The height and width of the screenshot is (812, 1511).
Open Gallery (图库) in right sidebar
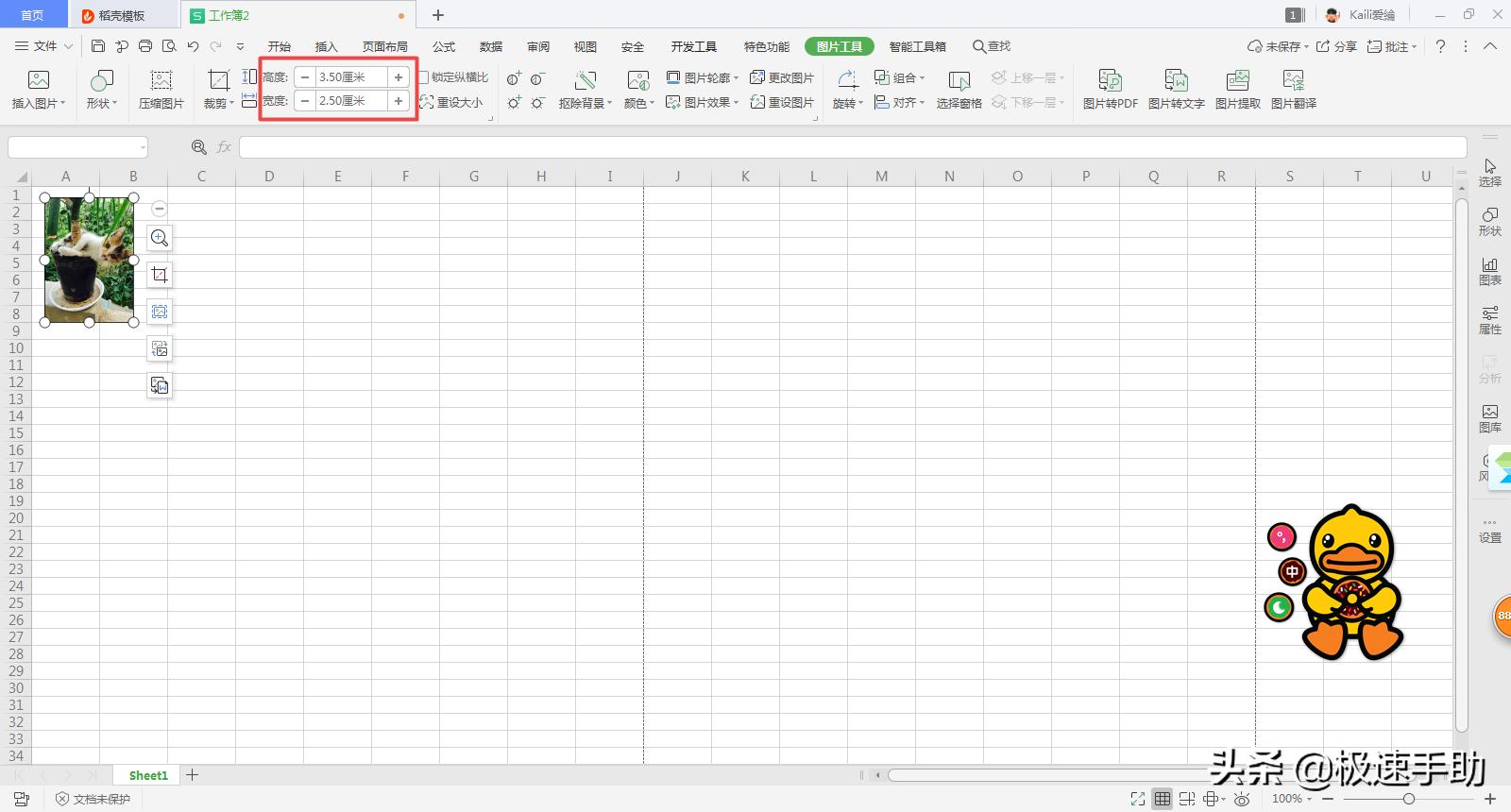click(1489, 417)
